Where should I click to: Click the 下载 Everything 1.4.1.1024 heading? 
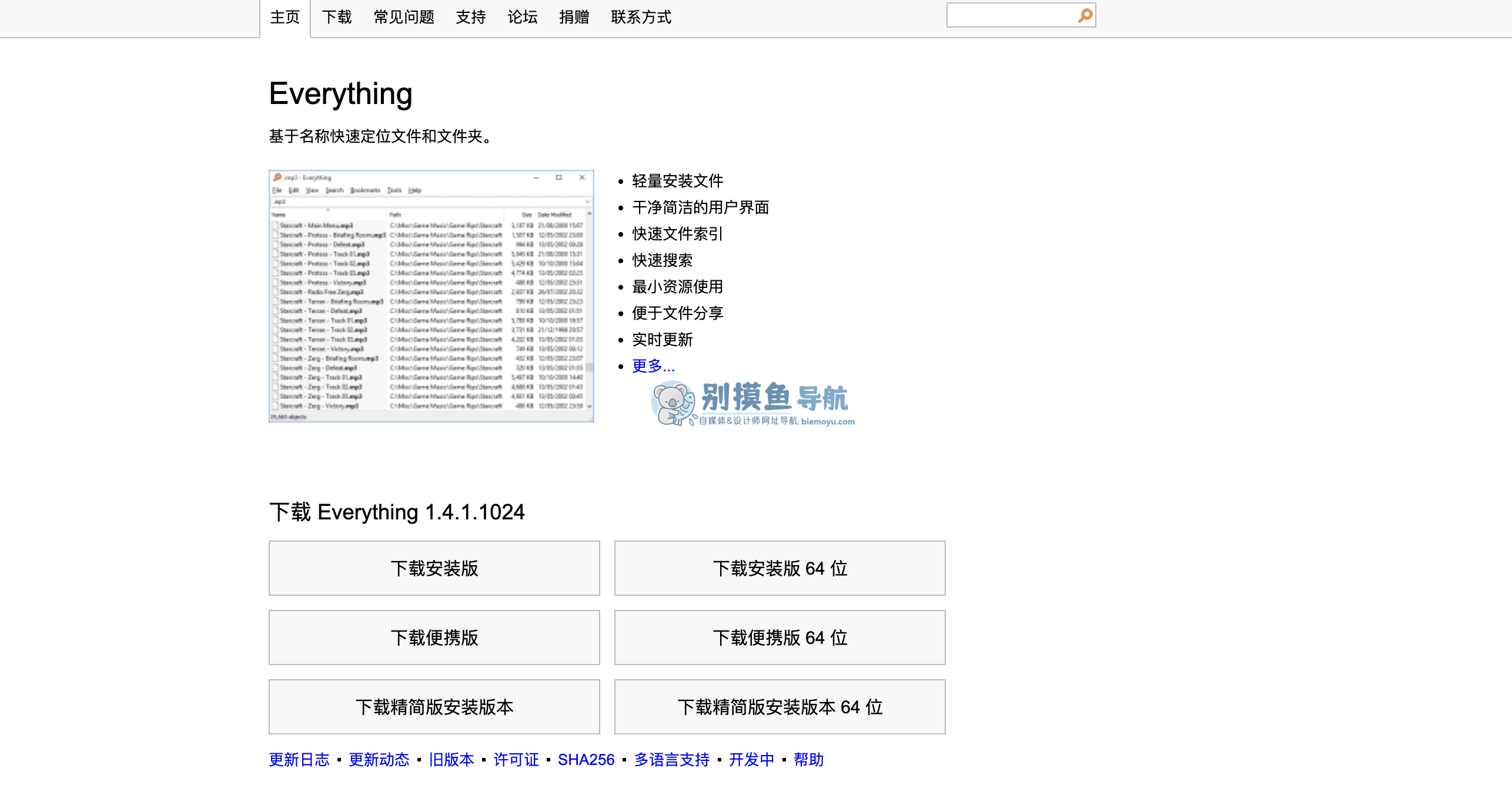coord(397,512)
